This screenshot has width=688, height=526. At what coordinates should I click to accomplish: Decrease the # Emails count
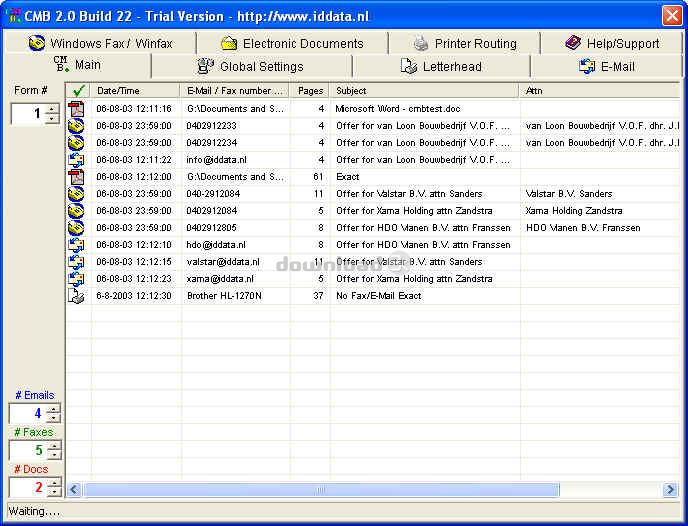coord(54,418)
